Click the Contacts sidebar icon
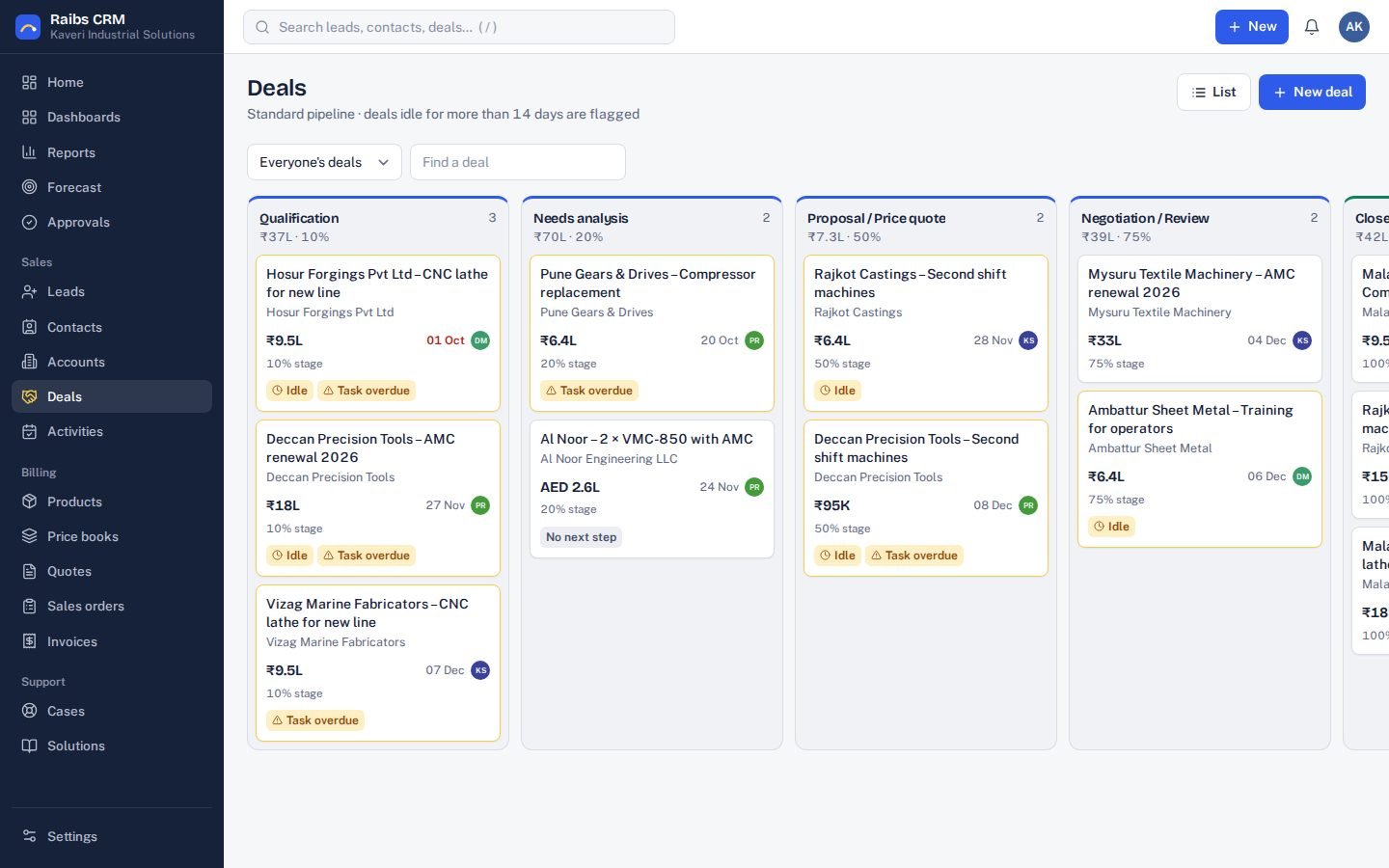This screenshot has height=868, width=1389. pos(30,327)
